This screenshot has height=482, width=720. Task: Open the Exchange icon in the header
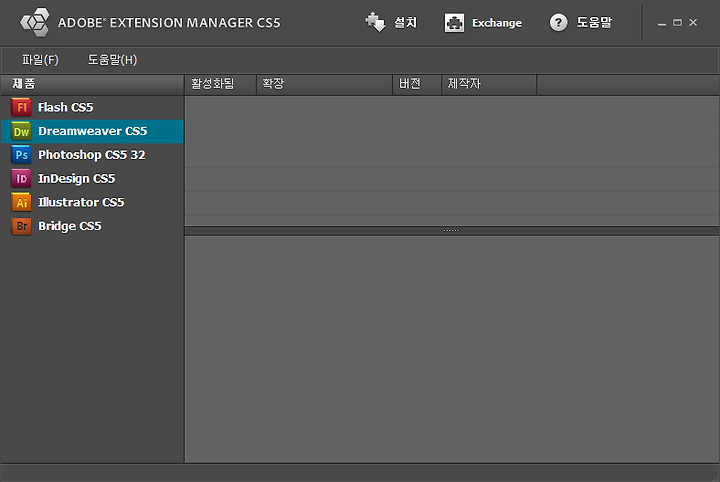click(x=454, y=22)
